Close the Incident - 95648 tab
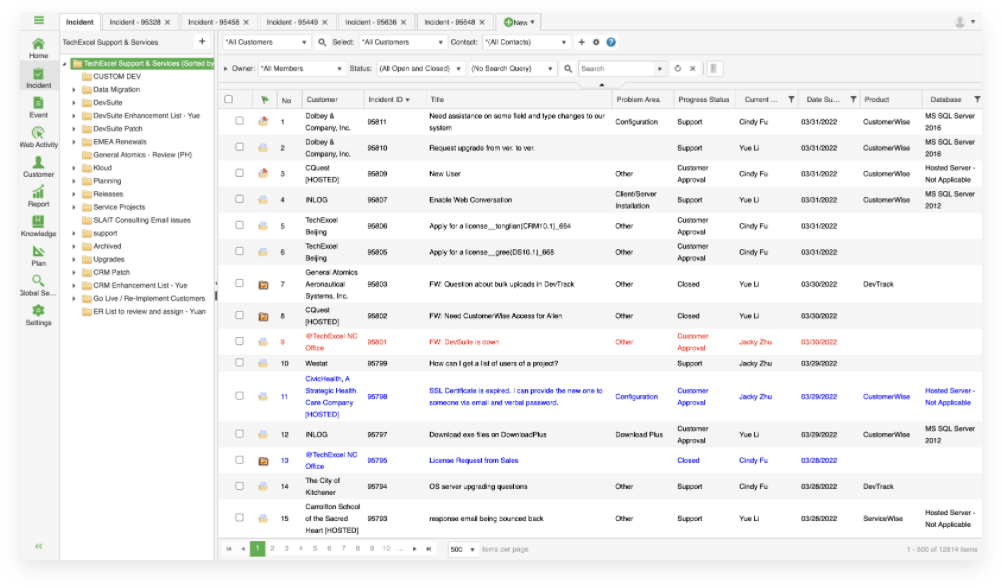Image resolution: width=1002 pixels, height=588 pixels. (x=482, y=22)
